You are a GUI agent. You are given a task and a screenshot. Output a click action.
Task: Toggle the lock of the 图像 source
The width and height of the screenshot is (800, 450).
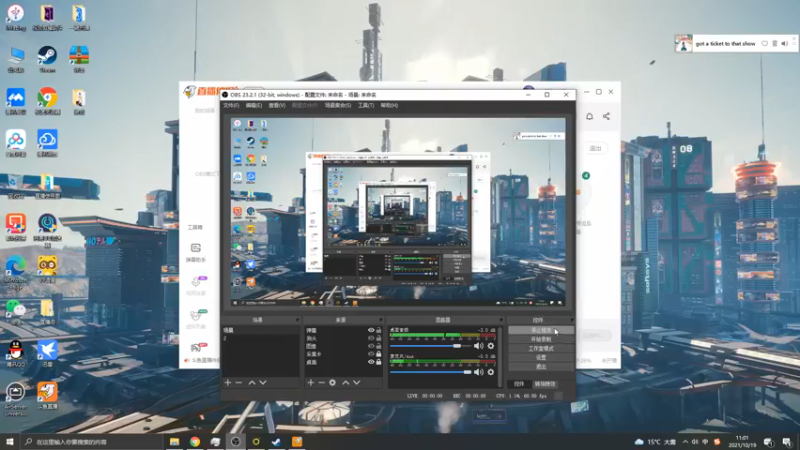[x=379, y=346]
